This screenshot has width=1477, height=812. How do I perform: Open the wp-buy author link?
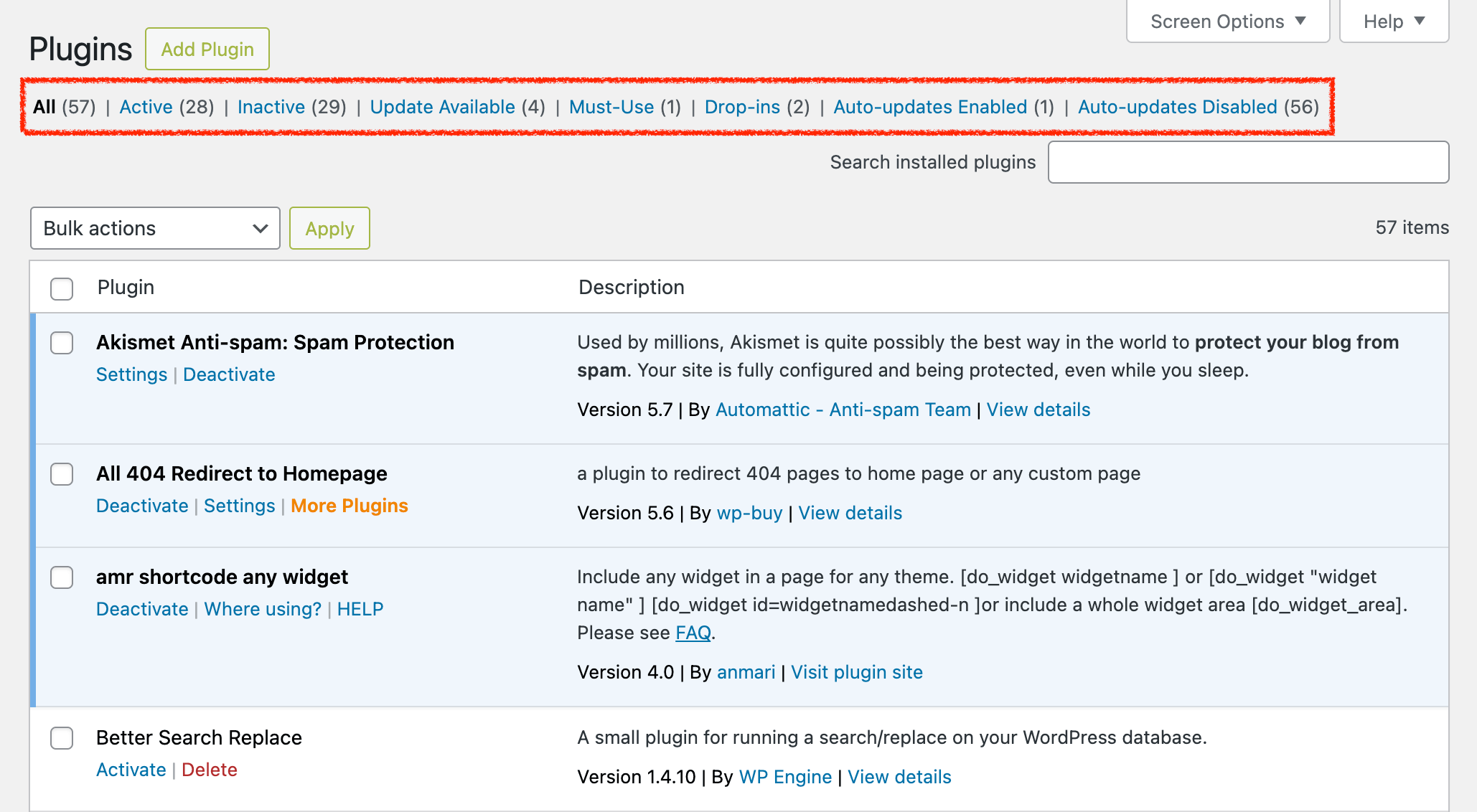point(750,513)
